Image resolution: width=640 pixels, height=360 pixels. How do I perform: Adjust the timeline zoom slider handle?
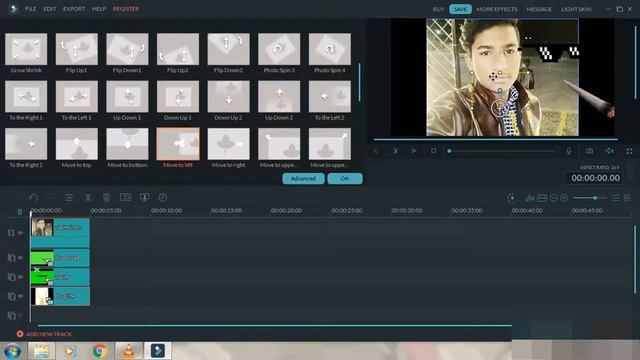click(x=595, y=198)
